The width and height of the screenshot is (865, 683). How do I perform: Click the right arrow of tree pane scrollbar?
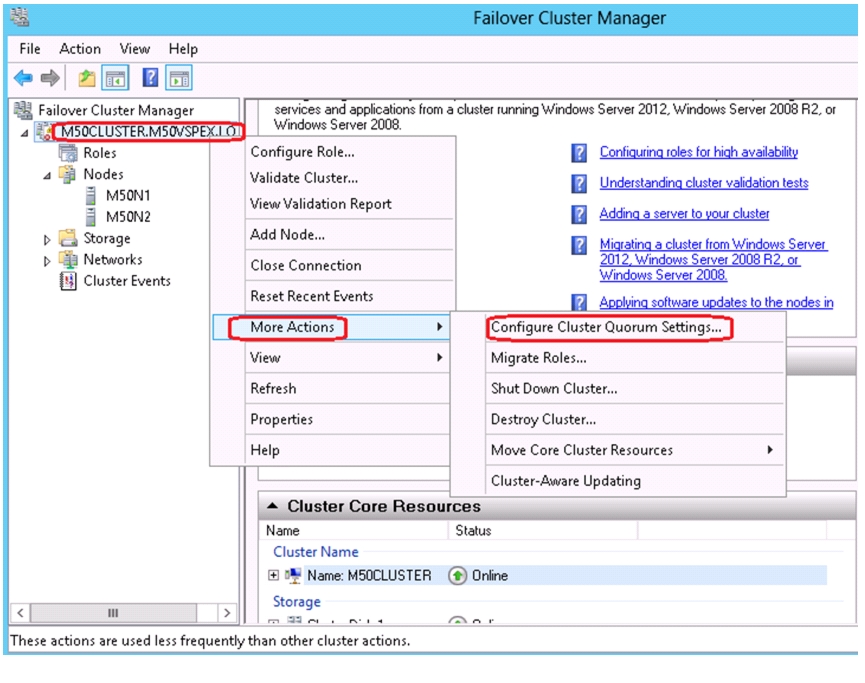pyautogui.click(x=227, y=613)
